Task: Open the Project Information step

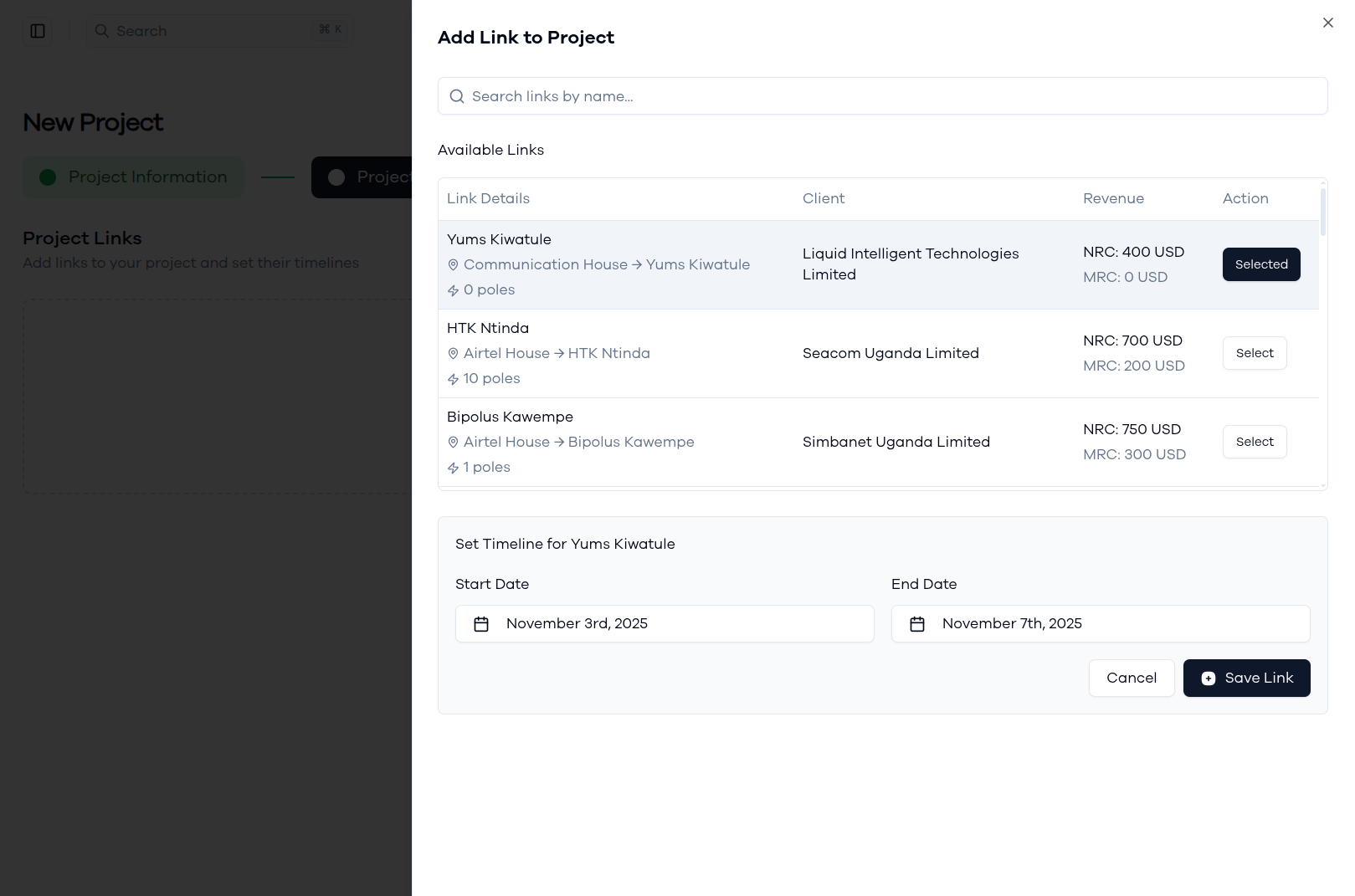Action: 133,177
